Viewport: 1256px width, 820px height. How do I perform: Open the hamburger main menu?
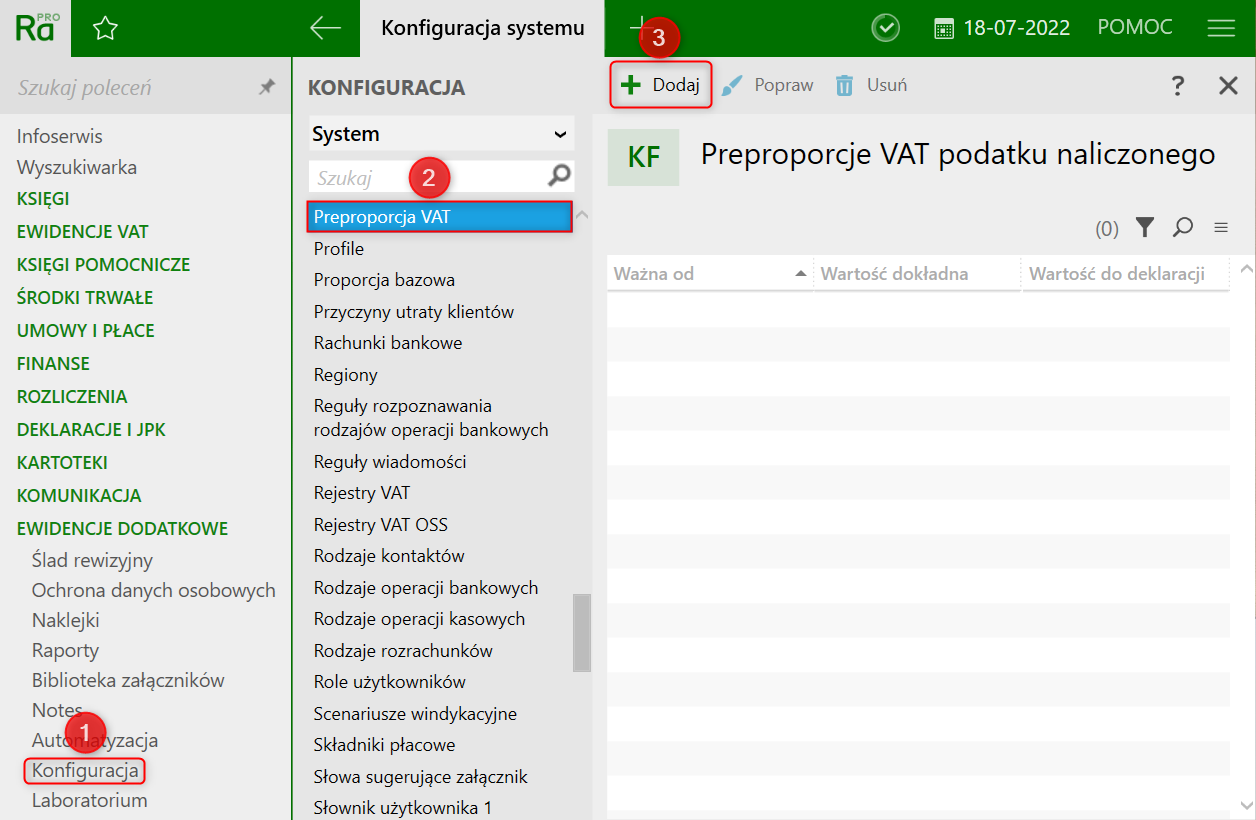click(x=1221, y=28)
